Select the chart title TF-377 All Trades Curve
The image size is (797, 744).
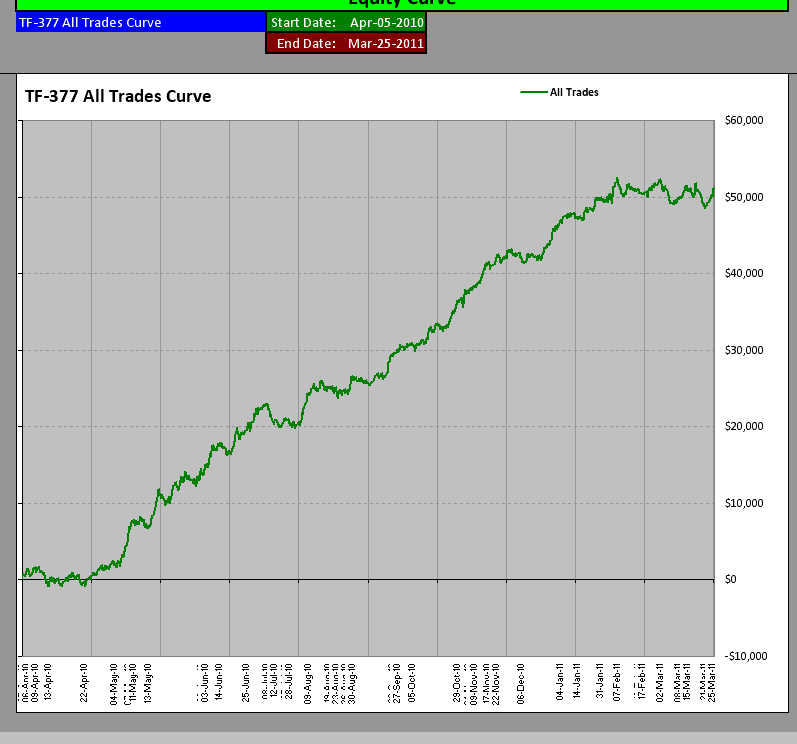coord(118,97)
